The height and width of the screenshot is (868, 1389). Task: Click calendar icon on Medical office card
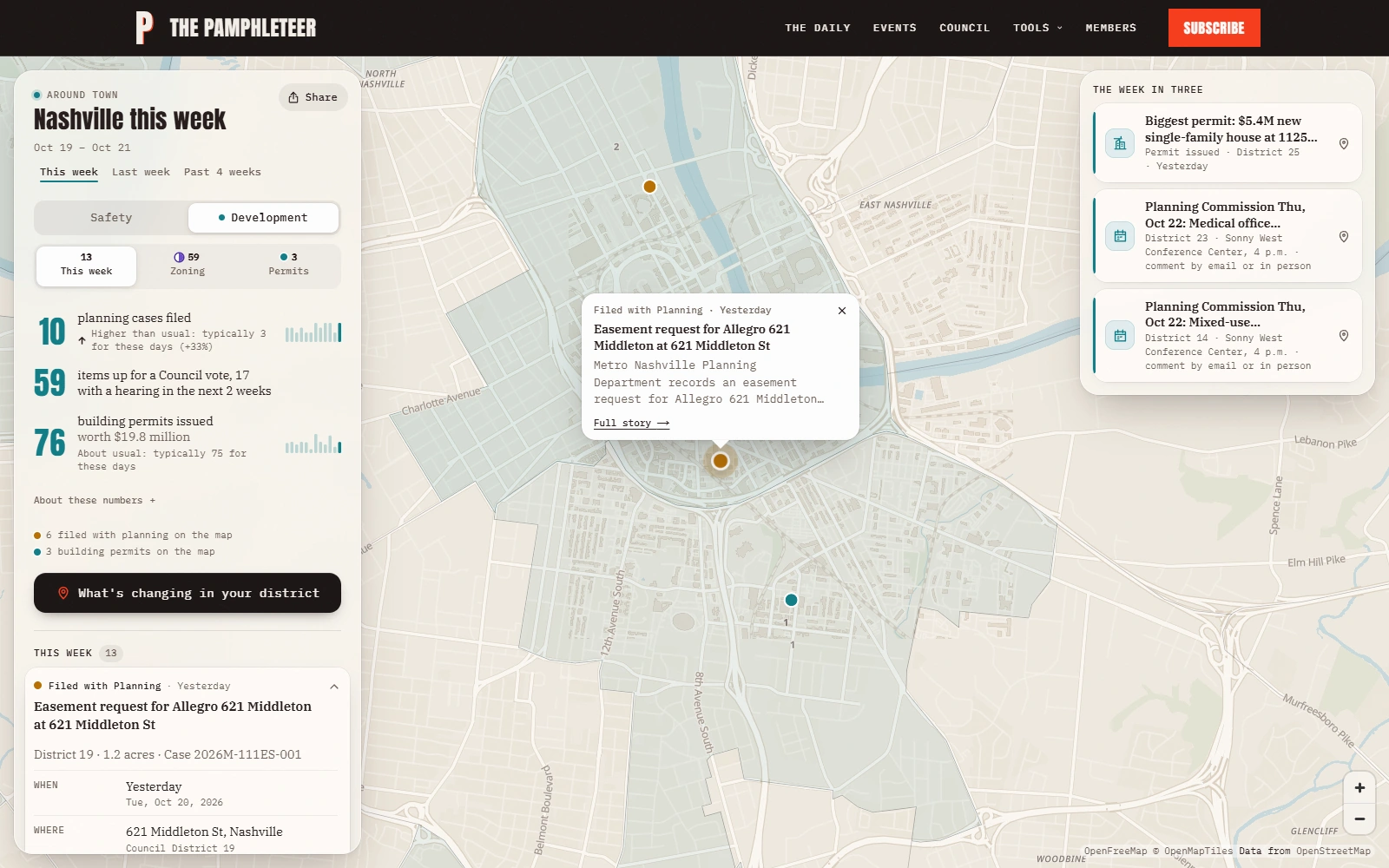coord(1120,236)
